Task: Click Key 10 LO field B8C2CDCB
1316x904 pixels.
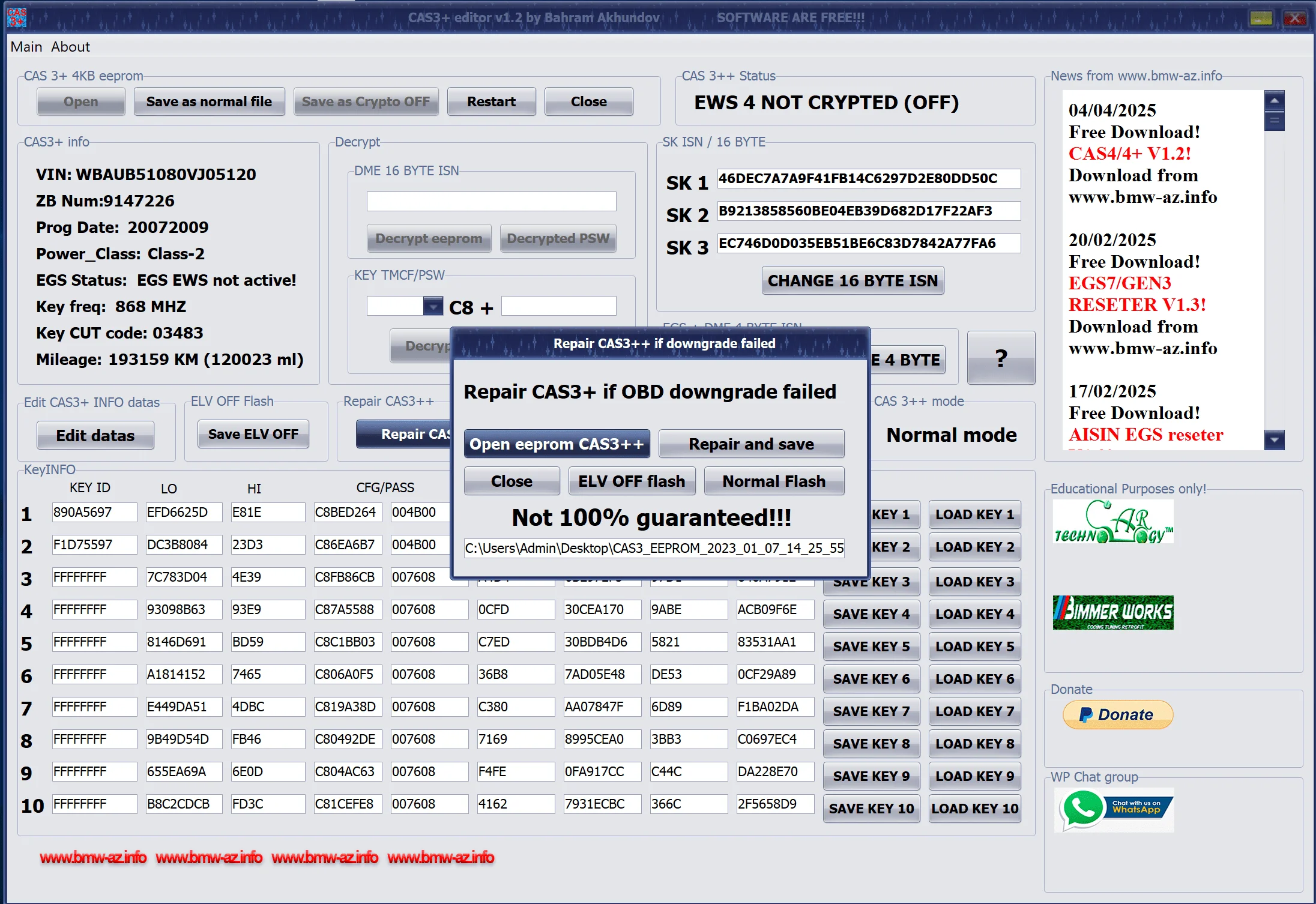Action: 184,804
